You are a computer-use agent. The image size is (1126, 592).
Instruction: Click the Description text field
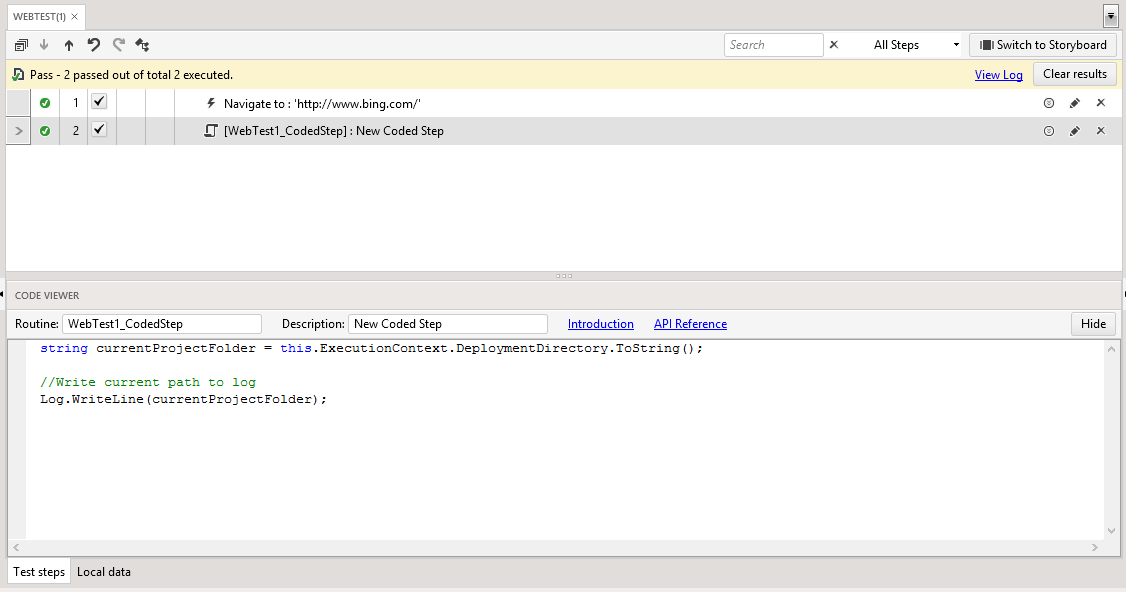tap(447, 324)
